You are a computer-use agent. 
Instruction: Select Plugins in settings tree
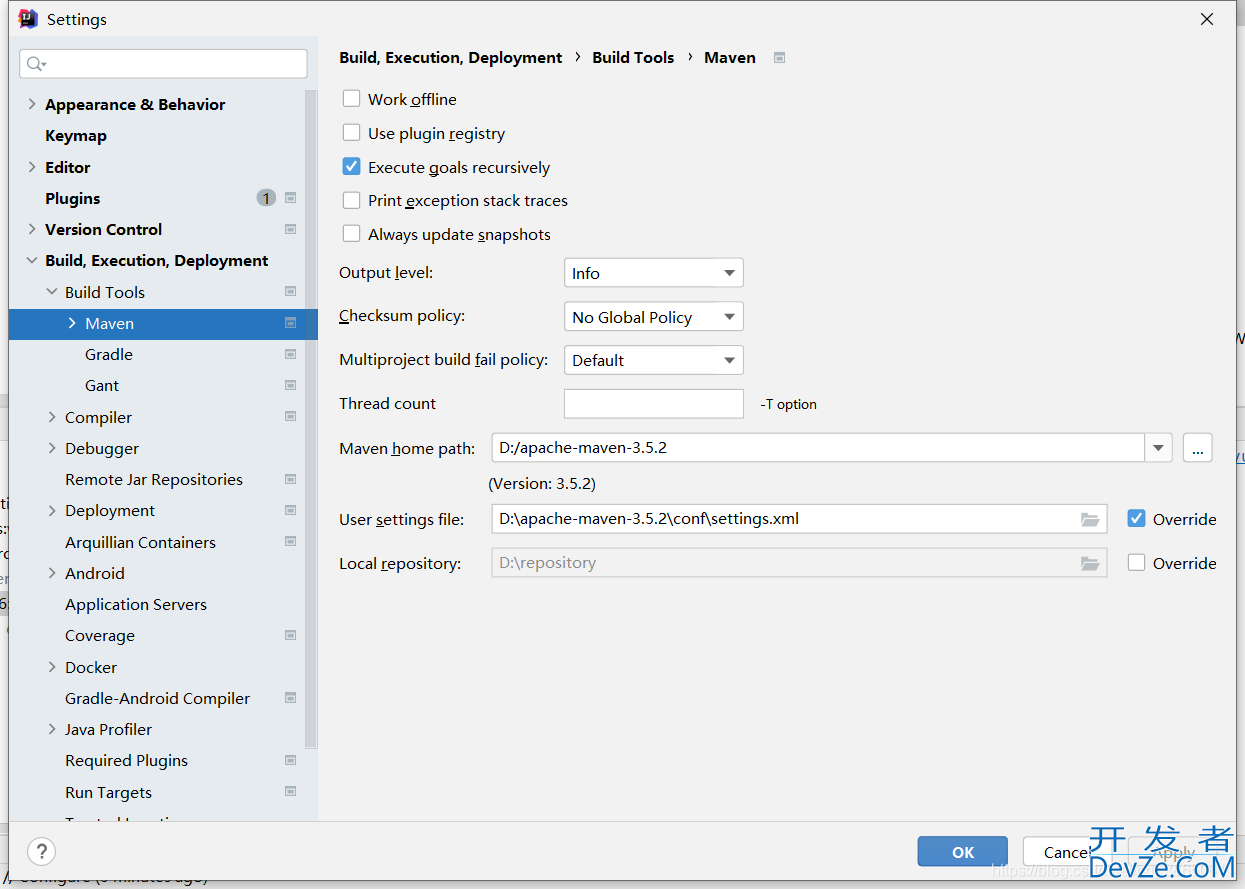[x=73, y=198]
